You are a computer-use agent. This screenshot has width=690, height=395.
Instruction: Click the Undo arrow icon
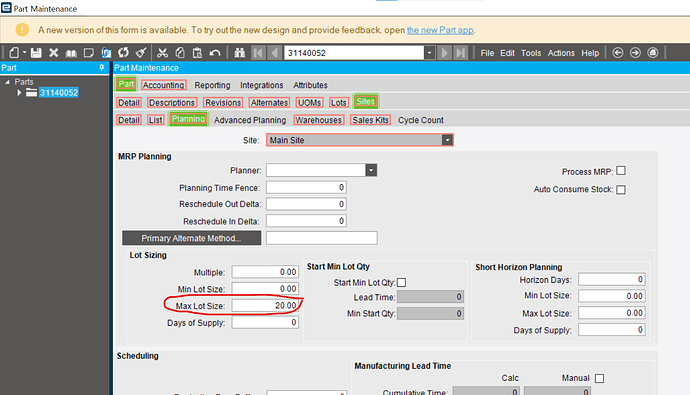(x=215, y=53)
